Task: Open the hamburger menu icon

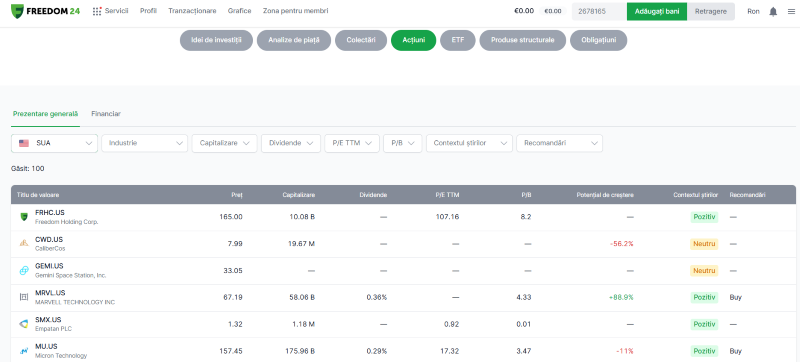Action: tap(791, 11)
